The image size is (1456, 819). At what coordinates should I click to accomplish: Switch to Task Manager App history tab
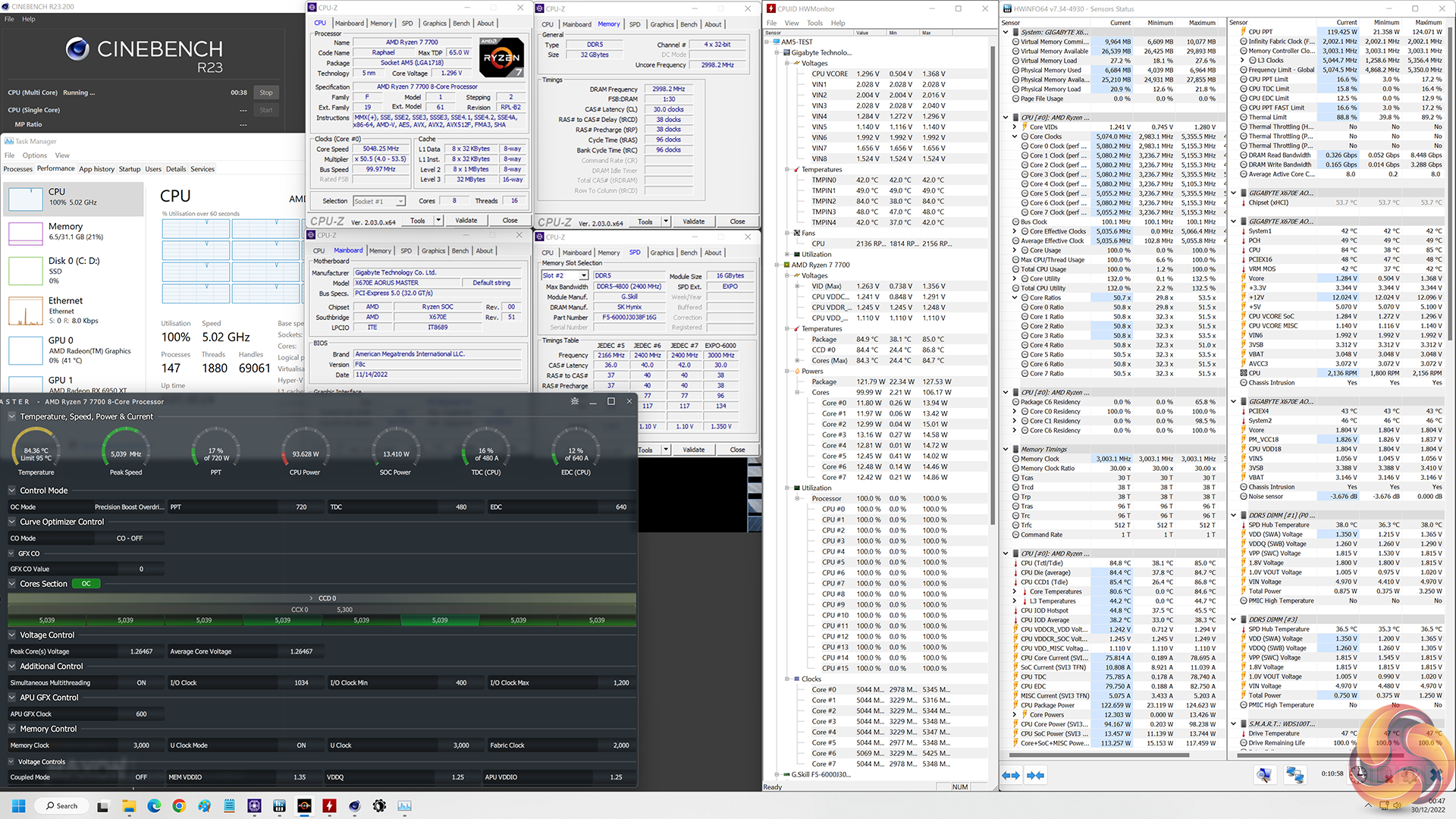click(96, 169)
